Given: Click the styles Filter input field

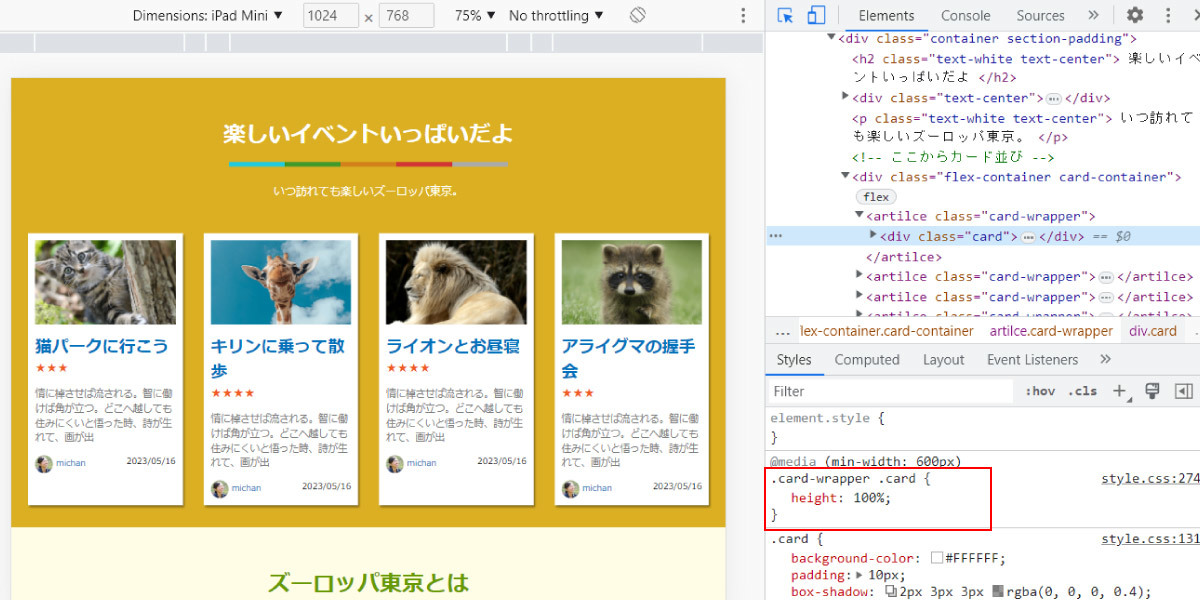Looking at the screenshot, I should pyautogui.click(x=892, y=391).
